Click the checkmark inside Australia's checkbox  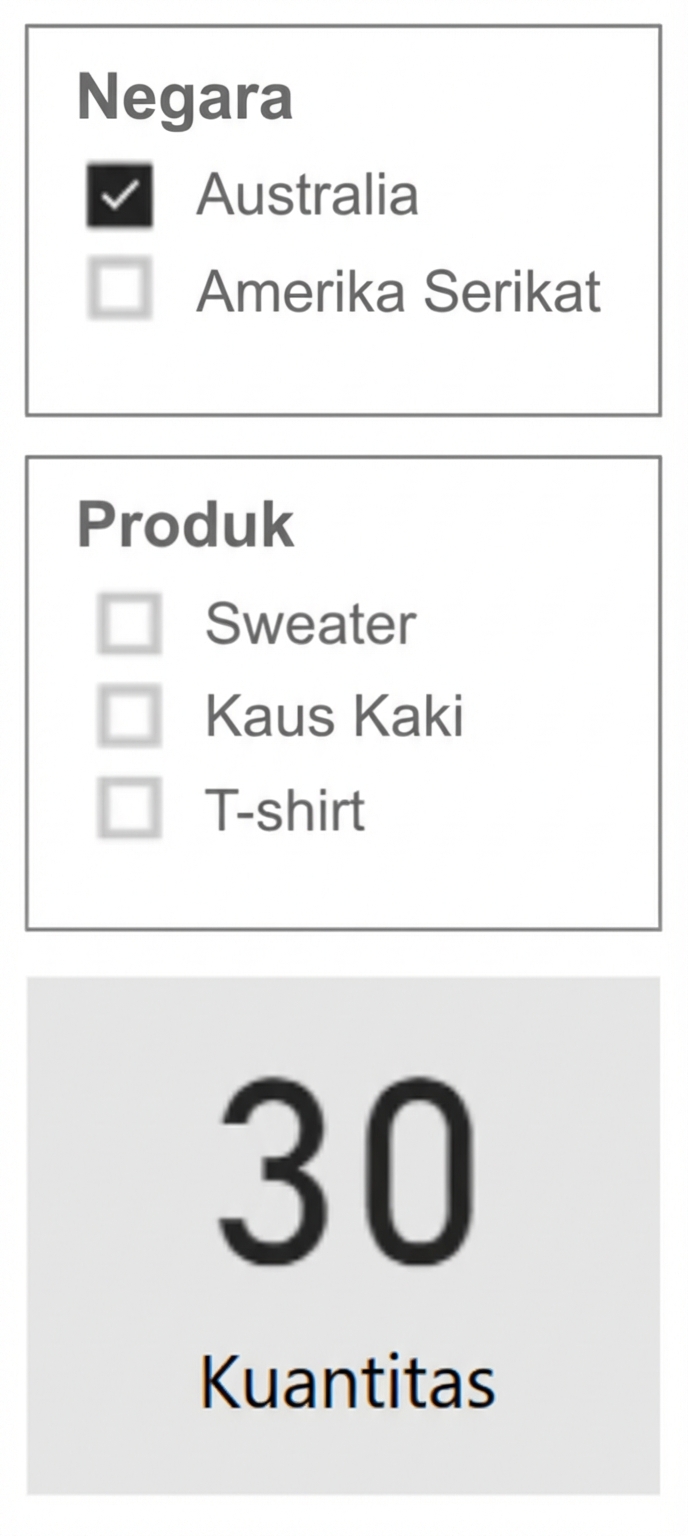coord(119,195)
